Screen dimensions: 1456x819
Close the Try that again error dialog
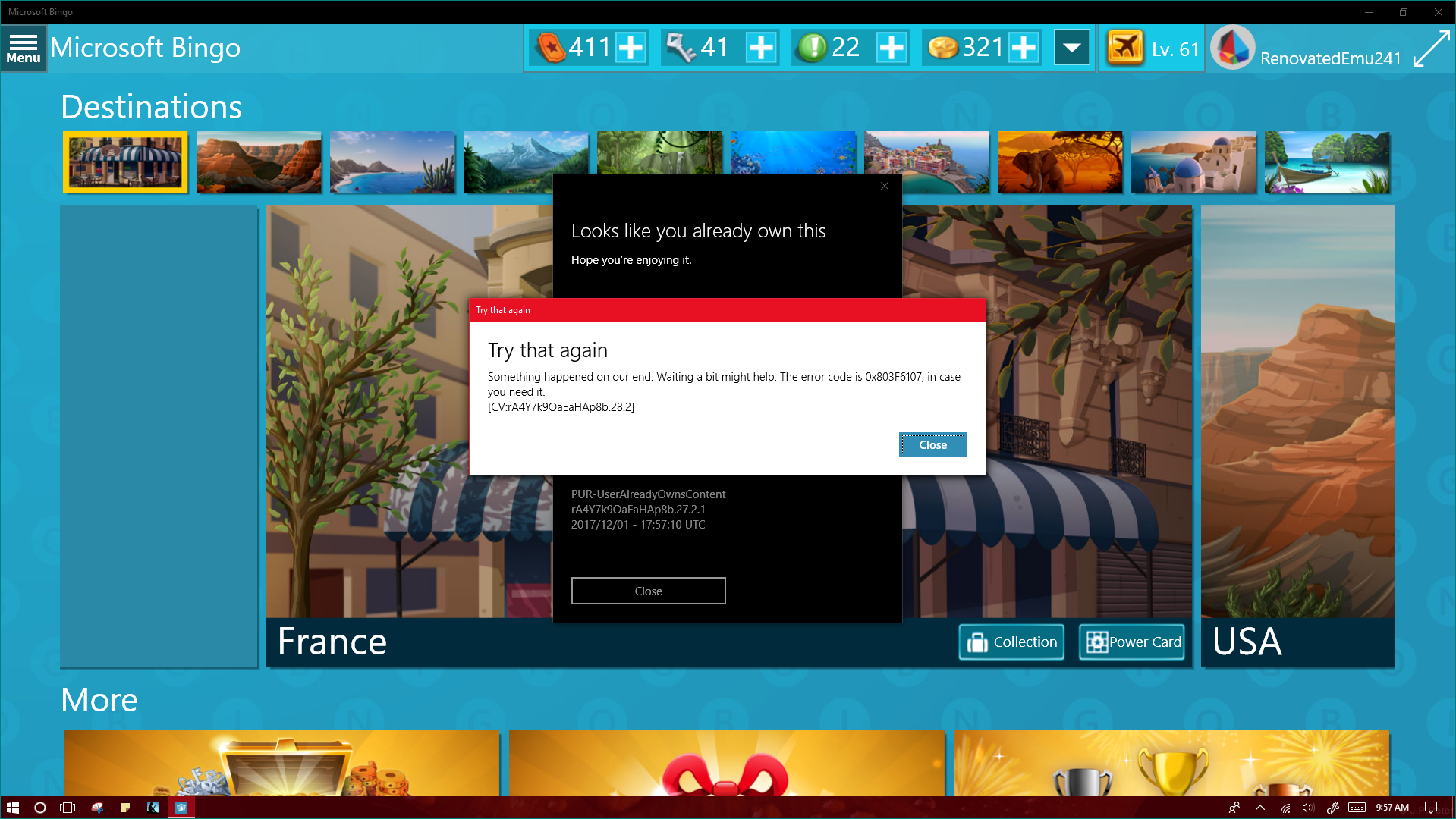pos(932,444)
